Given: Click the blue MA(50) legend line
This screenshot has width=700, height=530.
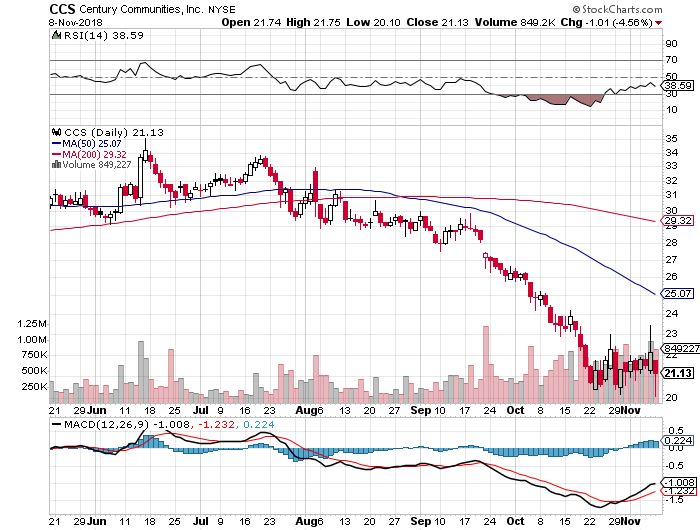Looking at the screenshot, I should point(57,144).
